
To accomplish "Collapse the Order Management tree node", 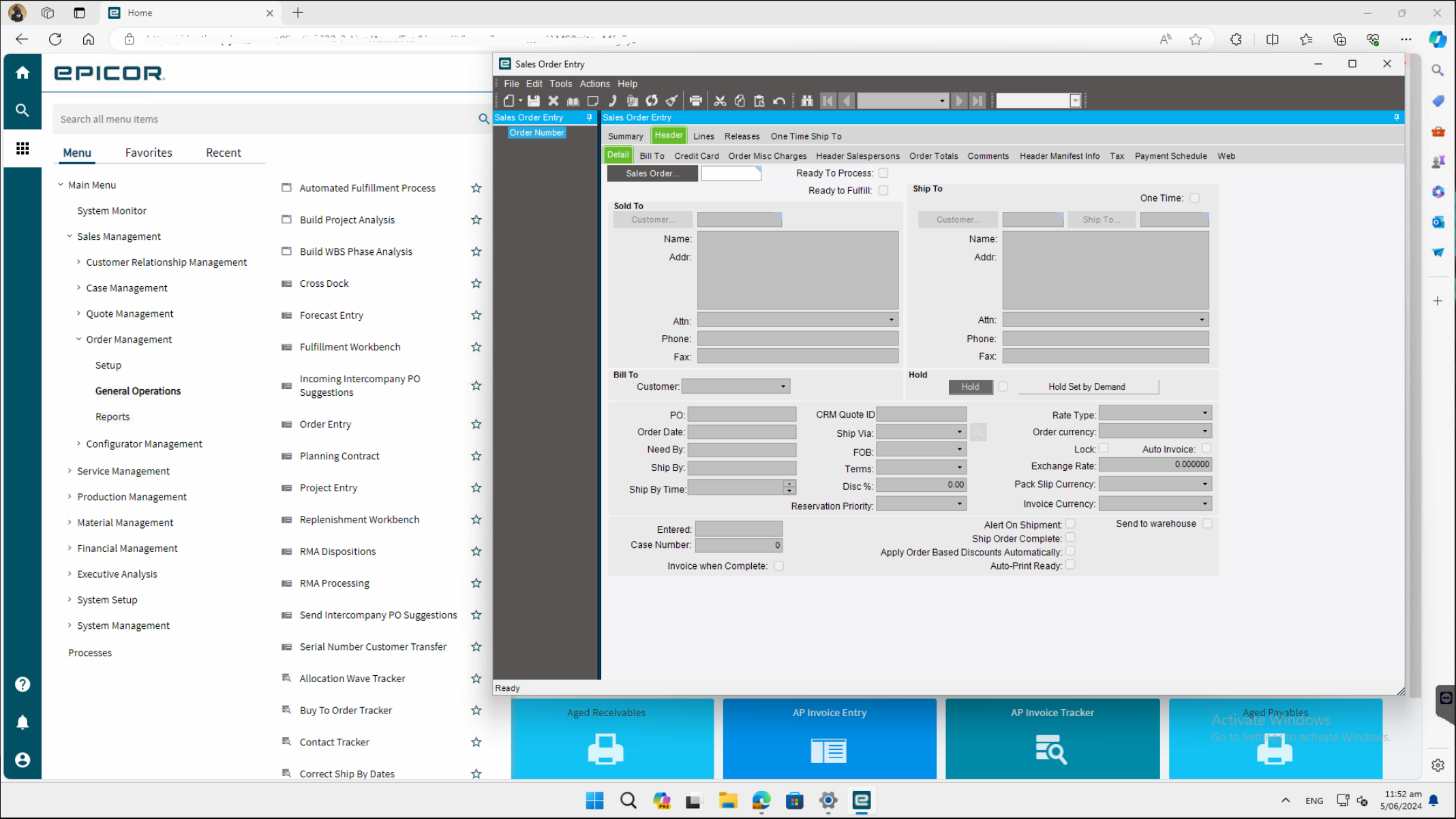I will (x=78, y=339).
